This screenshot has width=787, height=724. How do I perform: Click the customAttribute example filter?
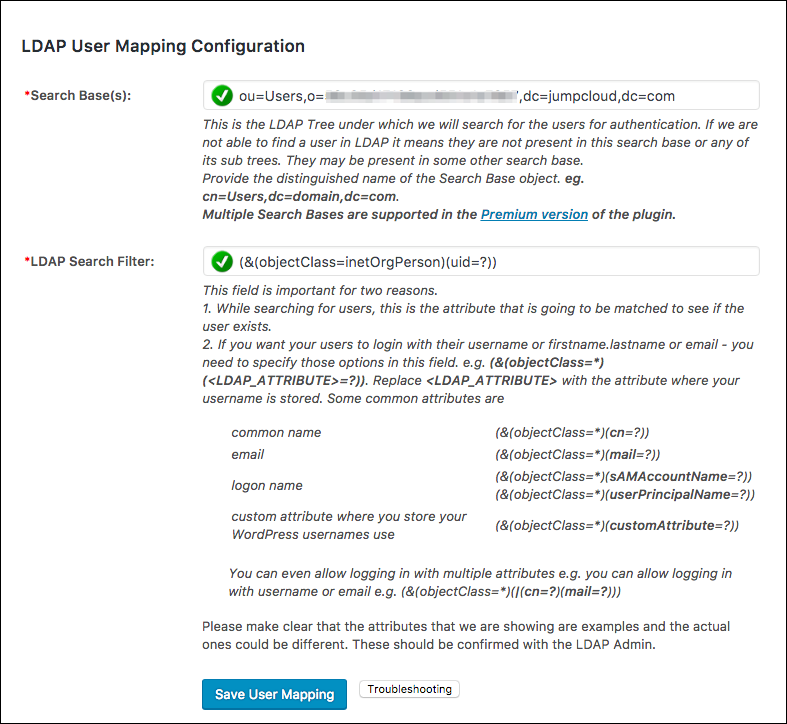(617, 526)
